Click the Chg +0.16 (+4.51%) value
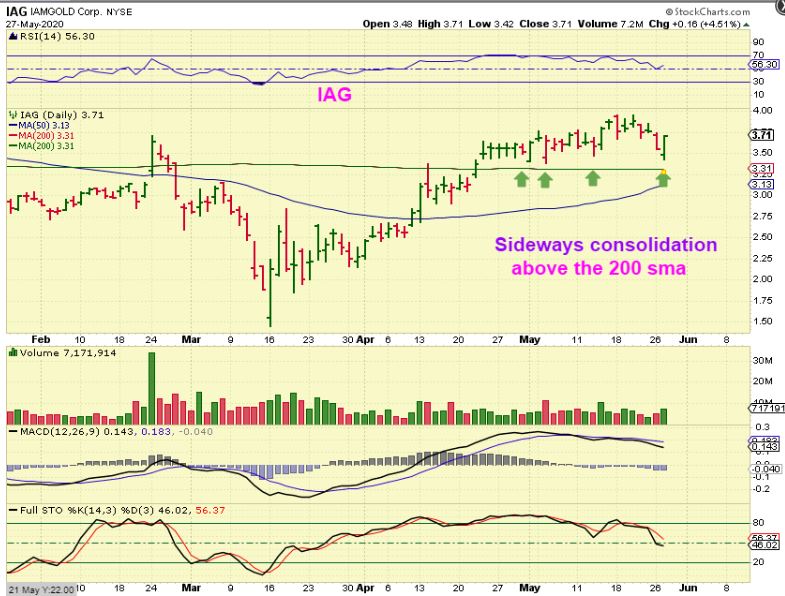 coord(695,24)
